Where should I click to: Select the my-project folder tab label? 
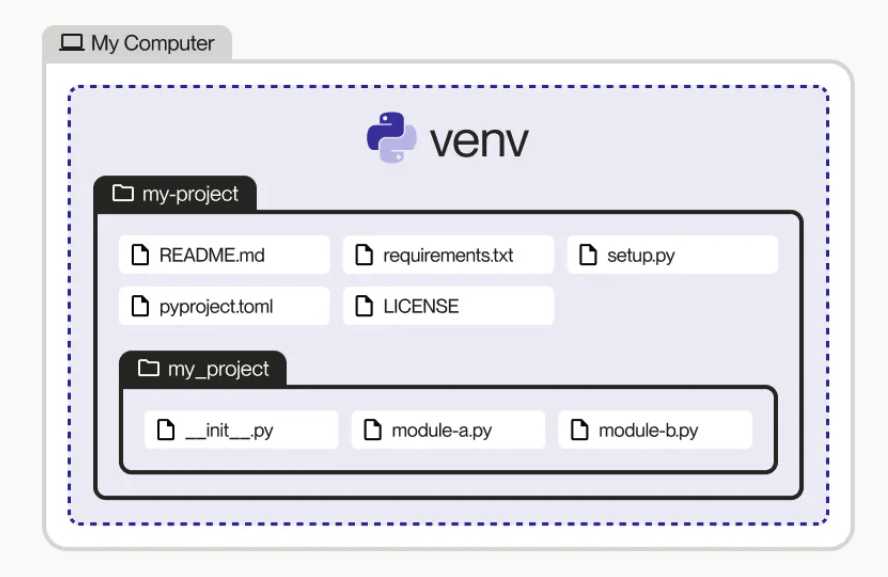point(190,194)
